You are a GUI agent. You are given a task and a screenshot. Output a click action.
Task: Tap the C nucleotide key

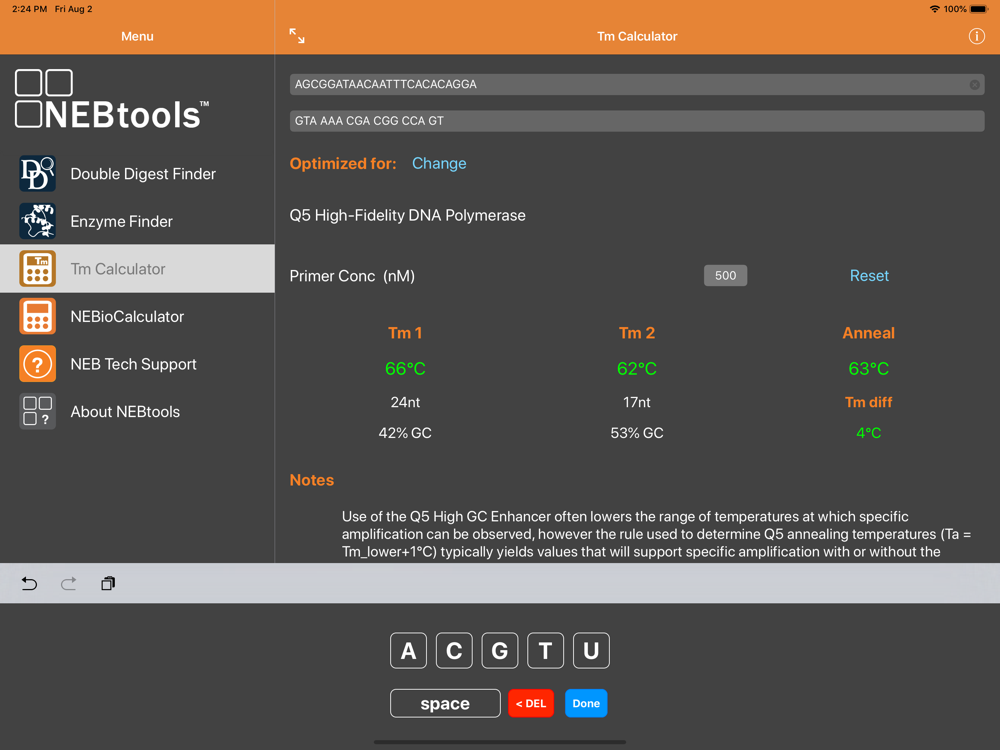coord(454,651)
